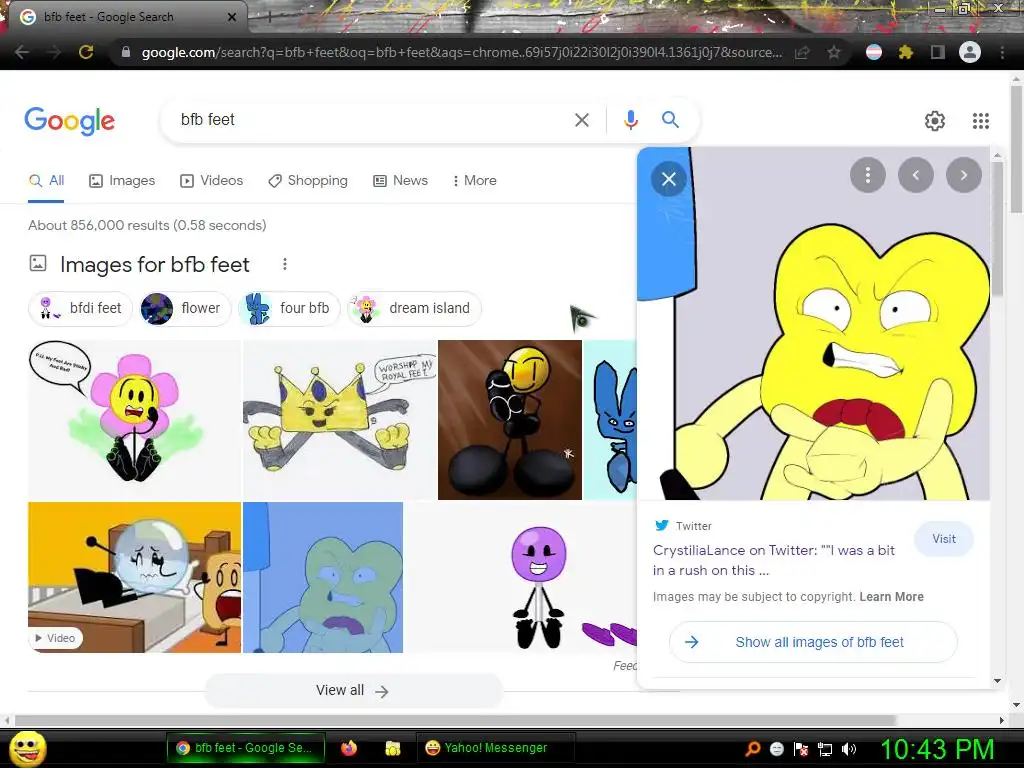Open the extensions puzzle piece menu
This screenshot has height=768, width=1024.
(x=905, y=52)
